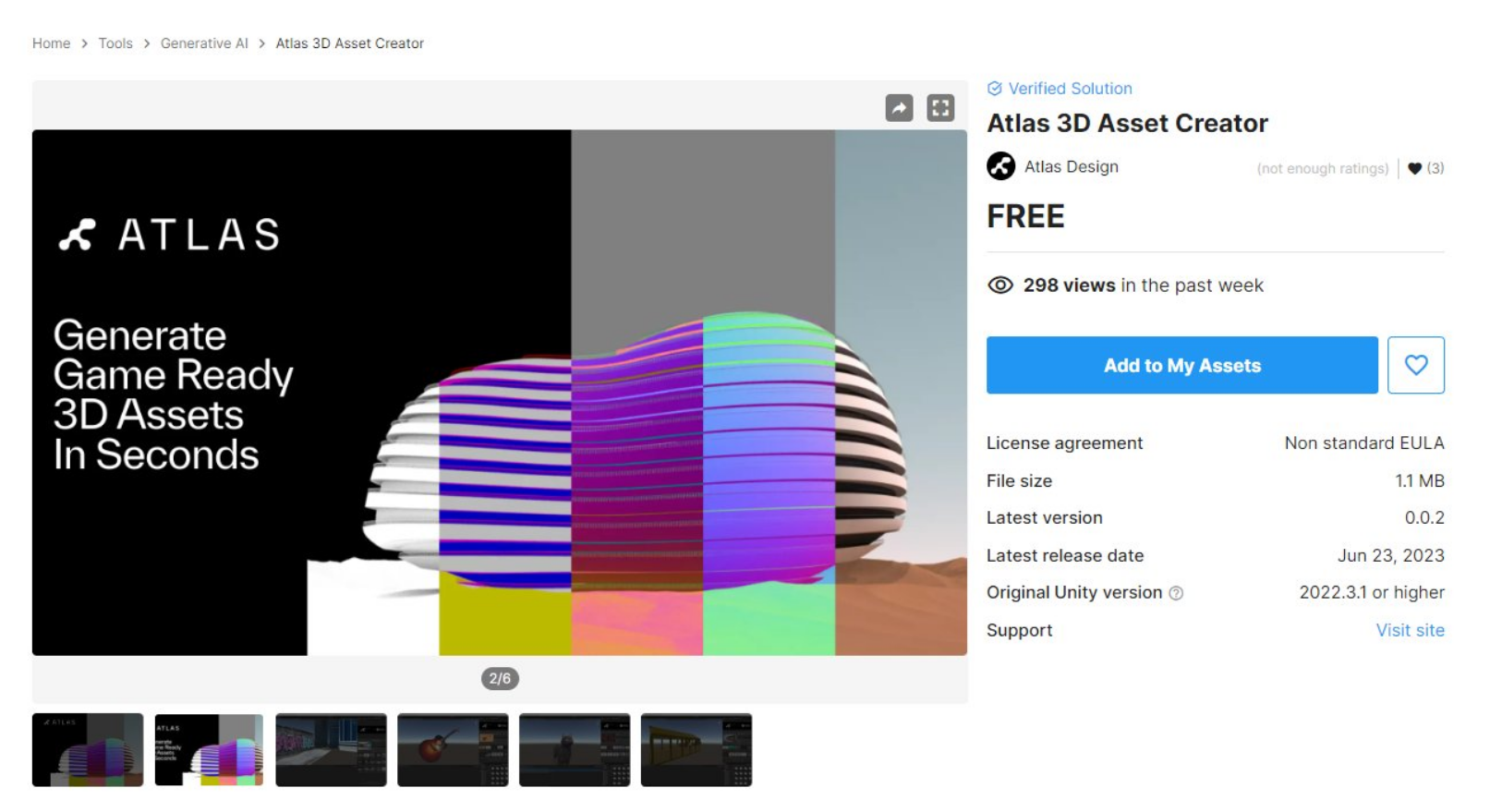Click the Jun 23, 2023 release date
The height and width of the screenshot is (812, 1490).
[1391, 556]
